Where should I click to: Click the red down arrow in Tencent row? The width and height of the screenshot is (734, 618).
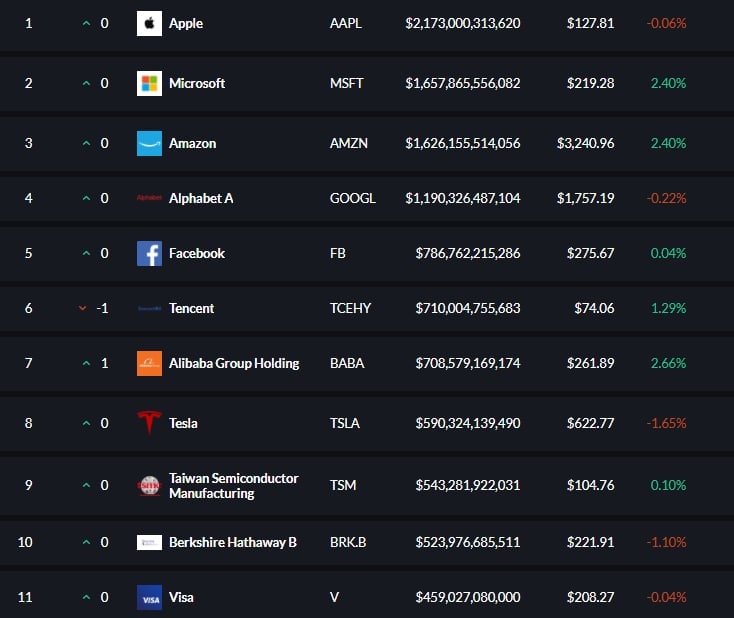[82, 308]
